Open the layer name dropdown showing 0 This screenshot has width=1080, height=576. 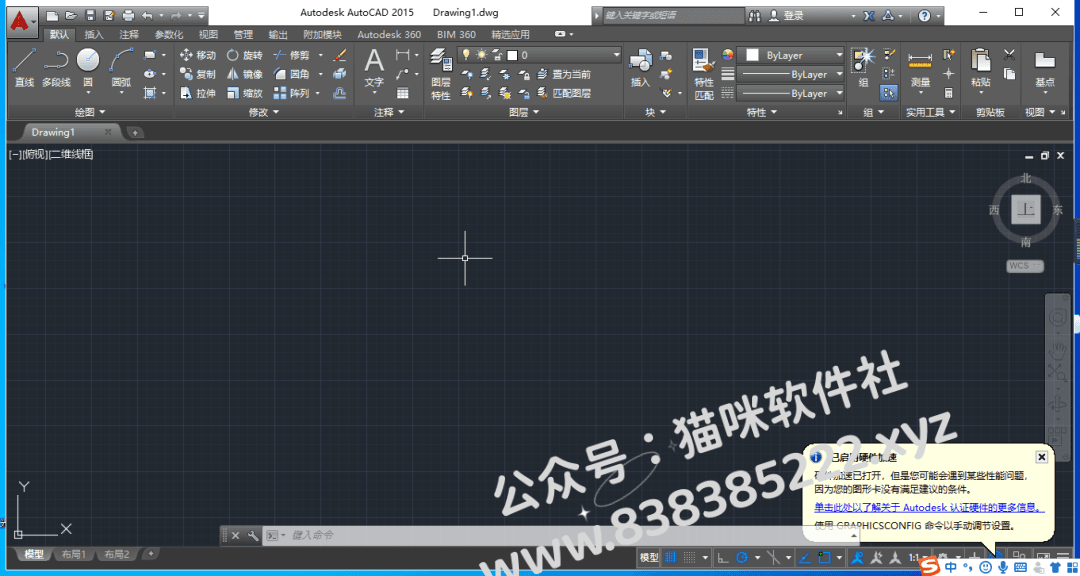pos(539,55)
